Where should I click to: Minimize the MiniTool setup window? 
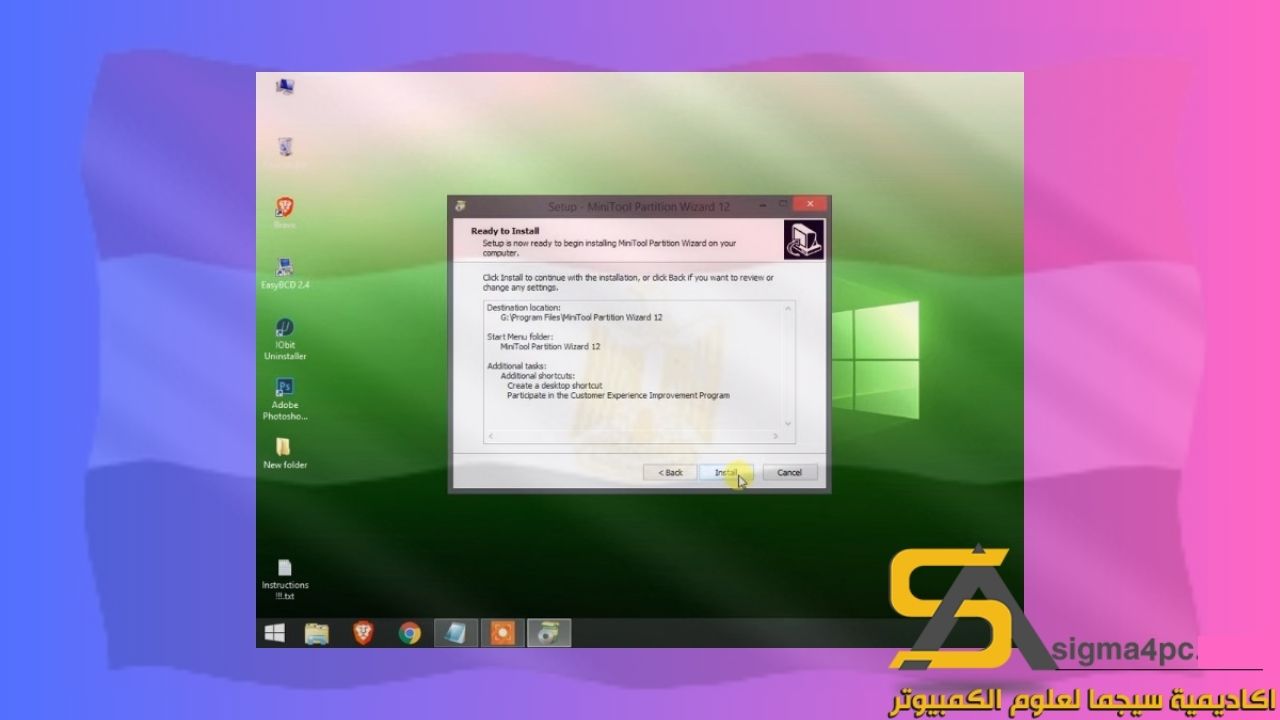(x=763, y=204)
